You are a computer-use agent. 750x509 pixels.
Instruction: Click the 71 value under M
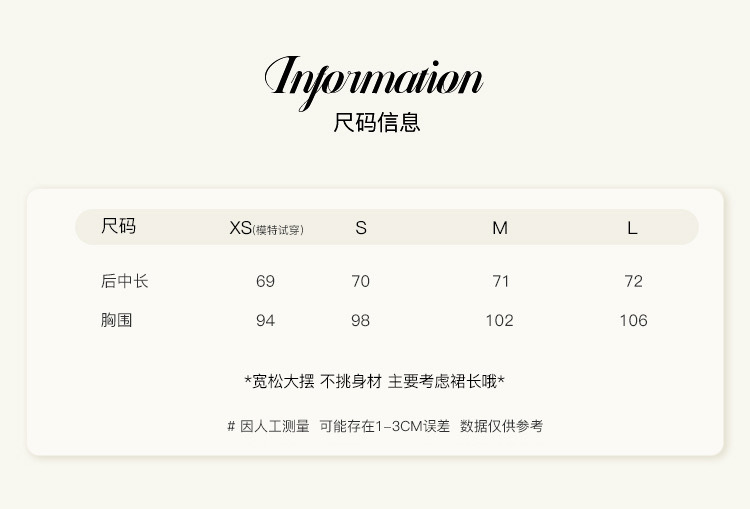[x=501, y=281]
